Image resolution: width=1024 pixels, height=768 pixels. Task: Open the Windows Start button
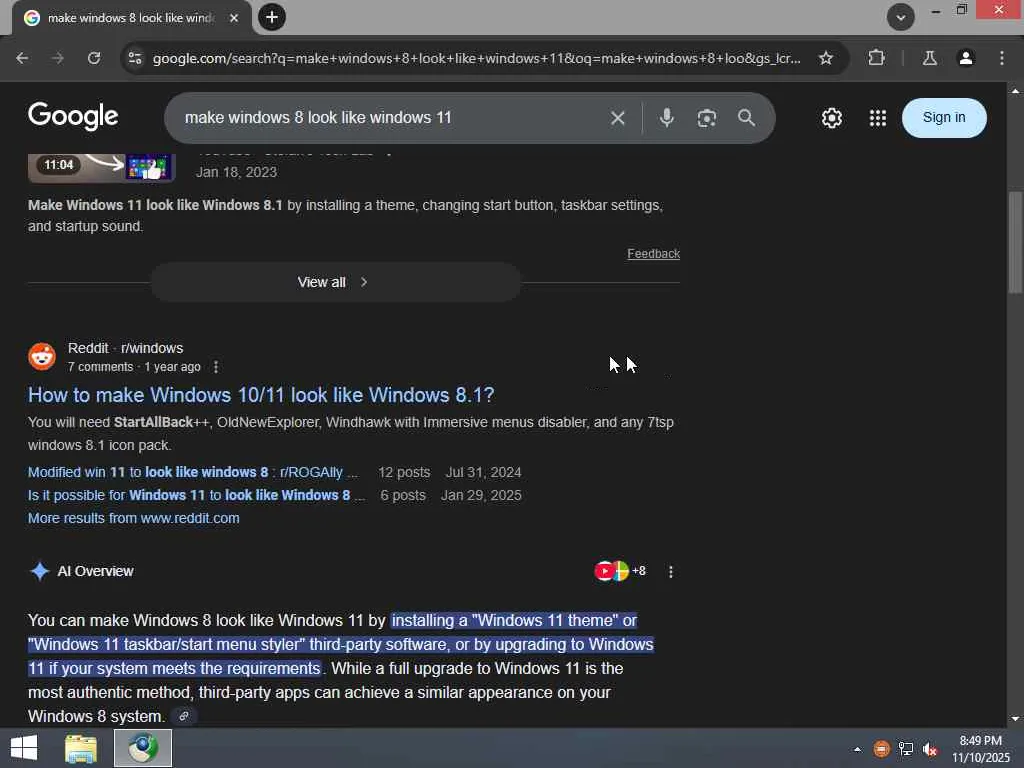tap(24, 748)
